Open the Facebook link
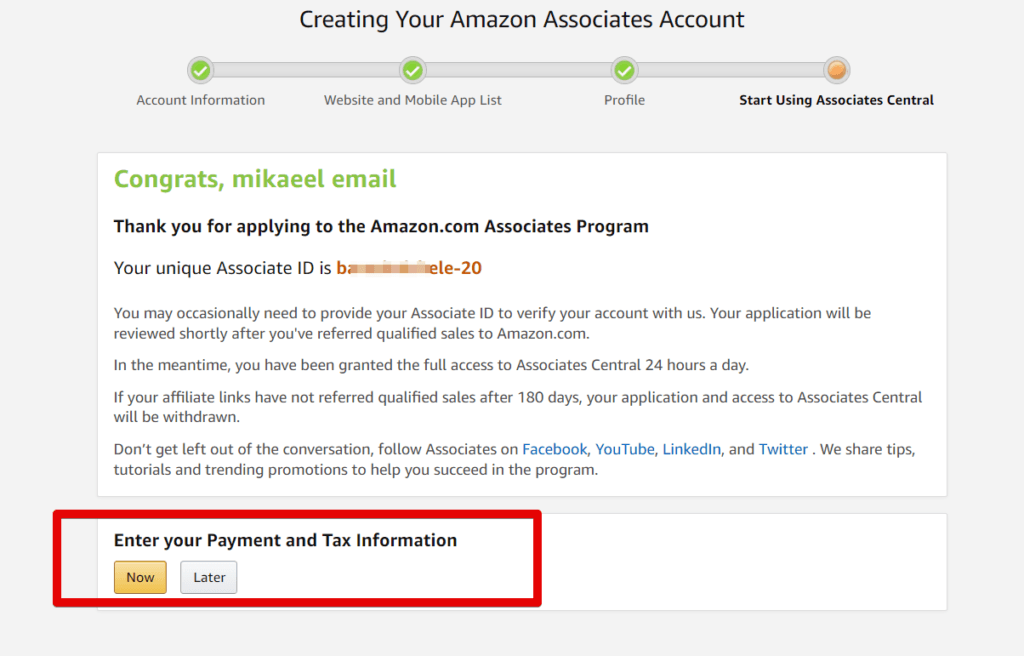The width and height of the screenshot is (1024, 656). [x=554, y=449]
